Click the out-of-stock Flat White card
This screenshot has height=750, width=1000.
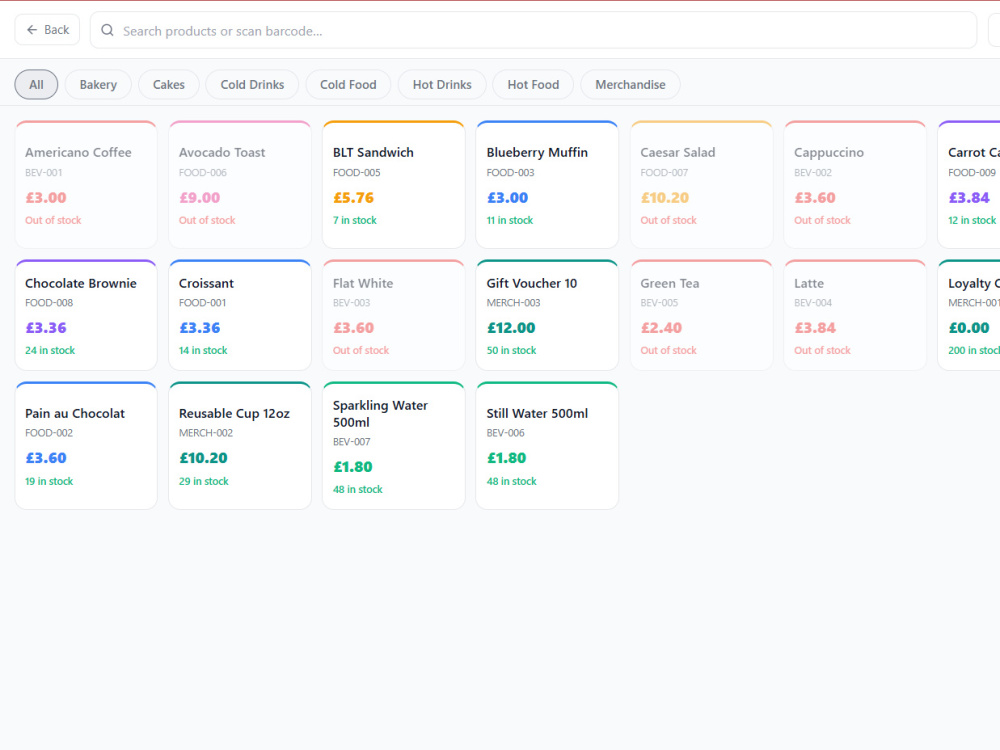(393, 315)
